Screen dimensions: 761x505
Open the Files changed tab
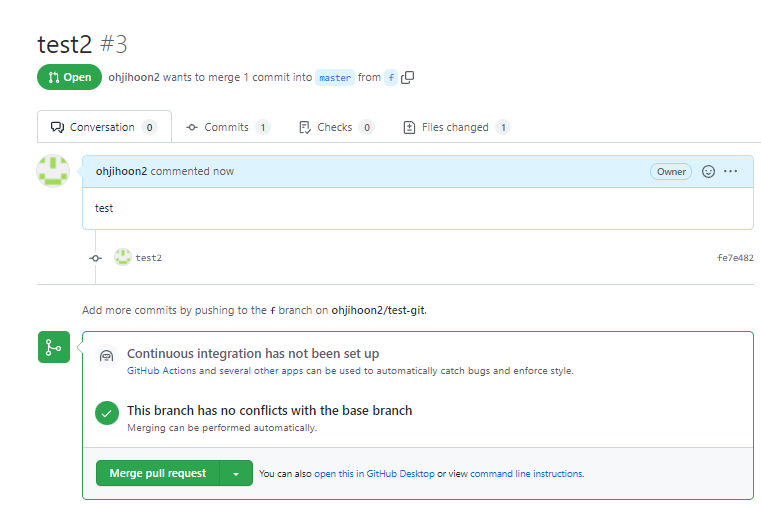[x=456, y=127]
